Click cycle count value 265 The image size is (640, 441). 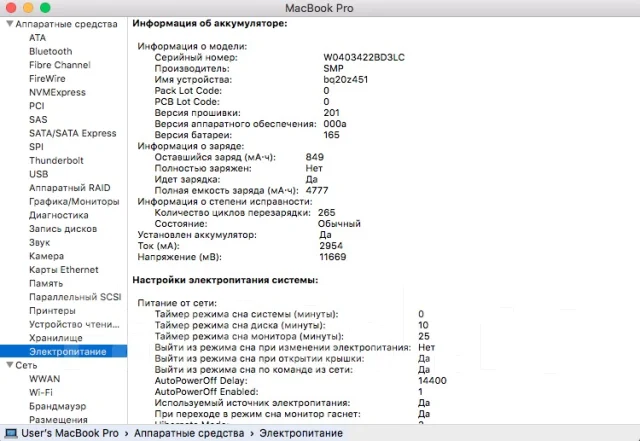[326, 213]
